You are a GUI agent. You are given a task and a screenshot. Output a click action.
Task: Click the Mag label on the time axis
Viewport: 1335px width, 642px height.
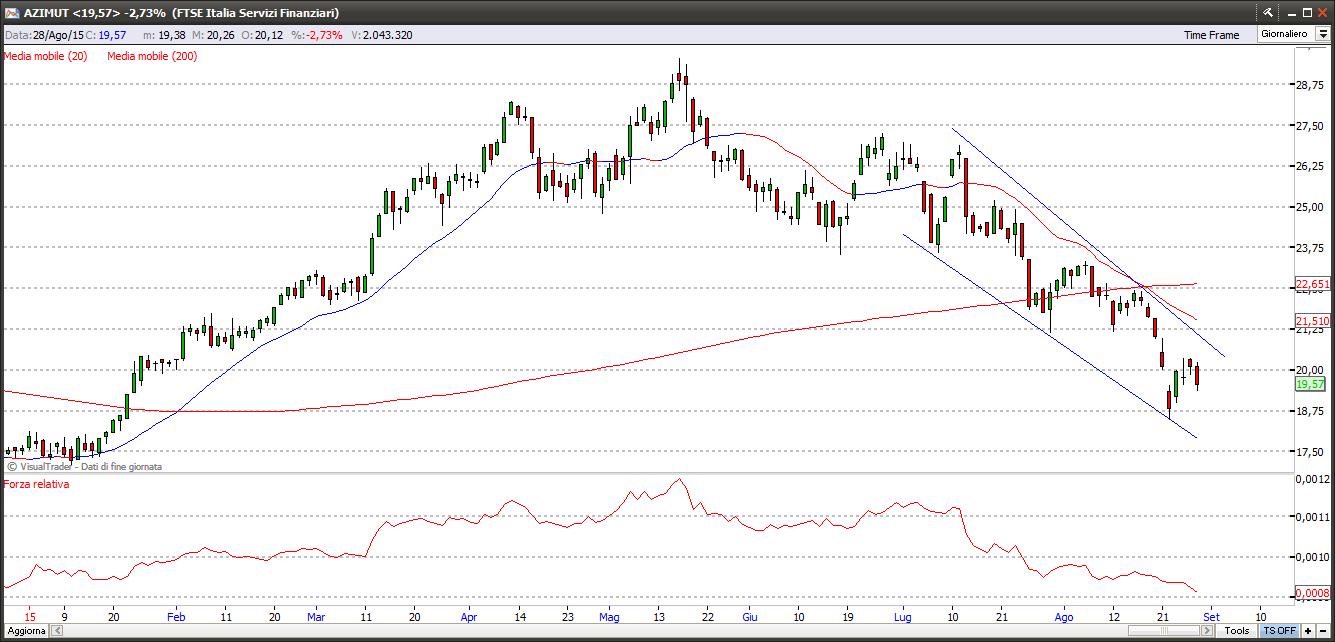[x=609, y=617]
